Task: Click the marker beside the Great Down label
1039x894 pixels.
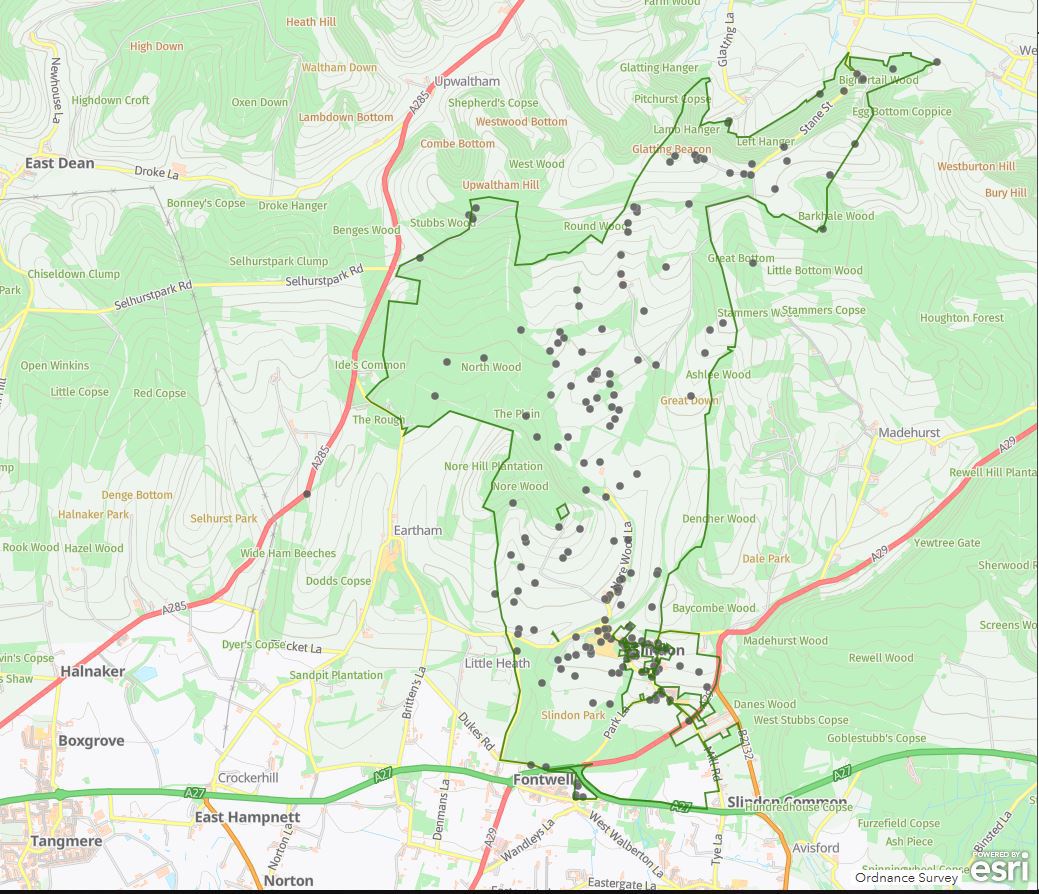Action: tap(691, 396)
